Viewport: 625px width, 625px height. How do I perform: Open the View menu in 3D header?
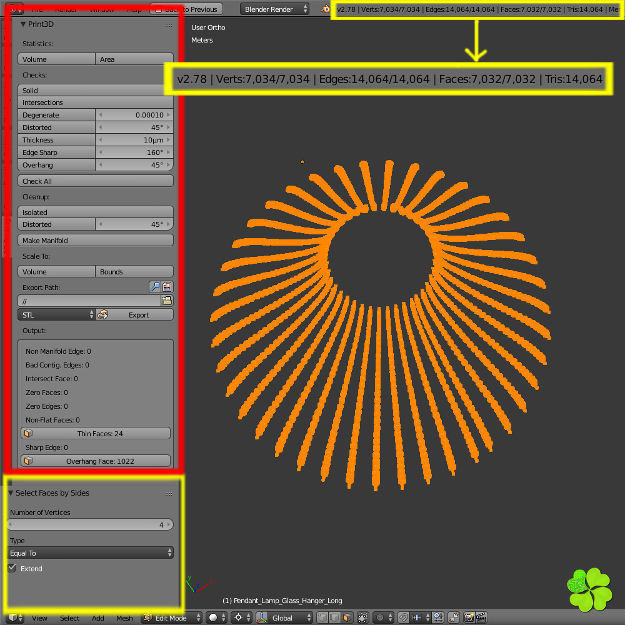pyautogui.click(x=39, y=618)
